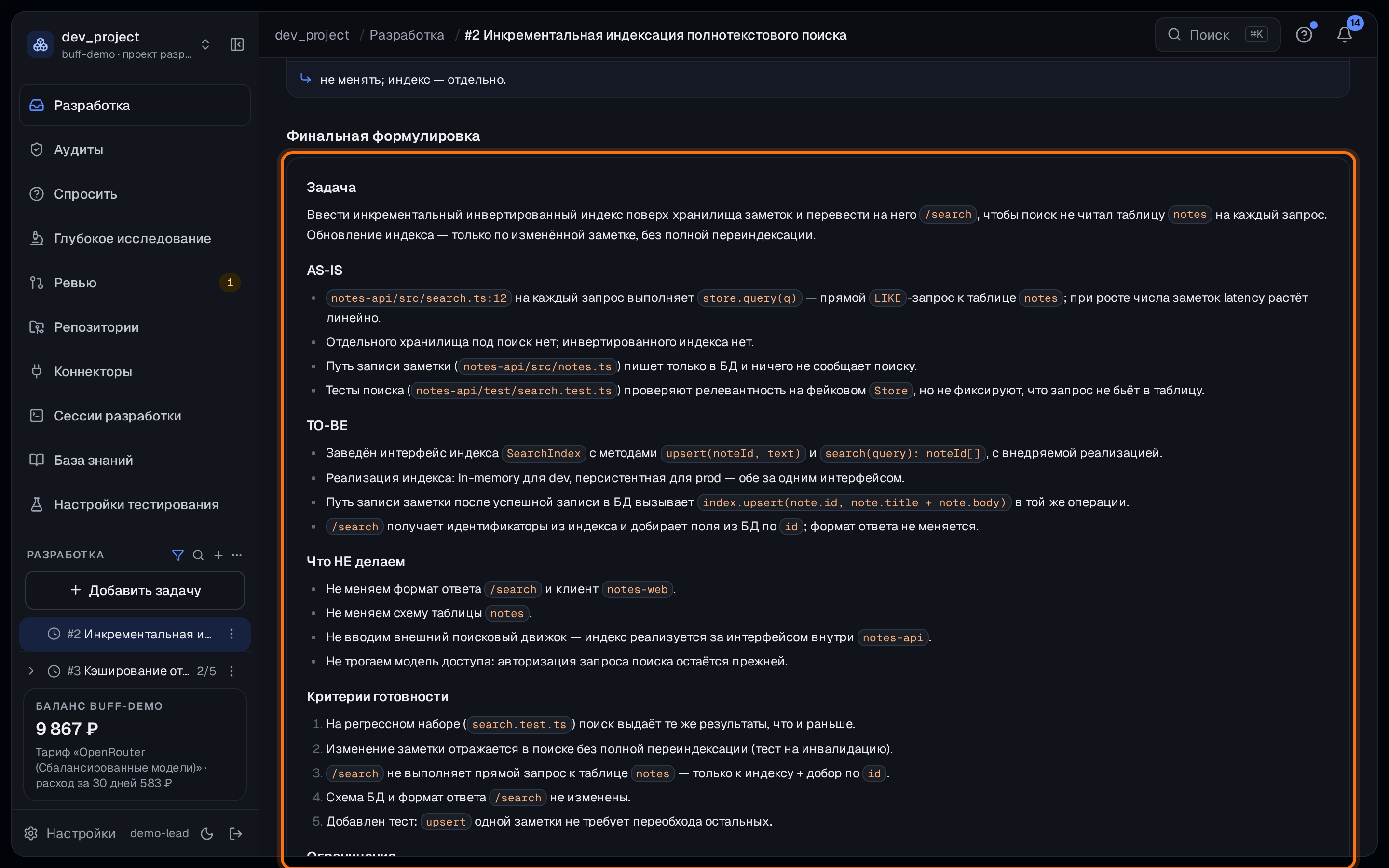Viewport: 1389px width, 868px height.
Task: Select task #2 Инкрементальная индексация
Action: 135,634
